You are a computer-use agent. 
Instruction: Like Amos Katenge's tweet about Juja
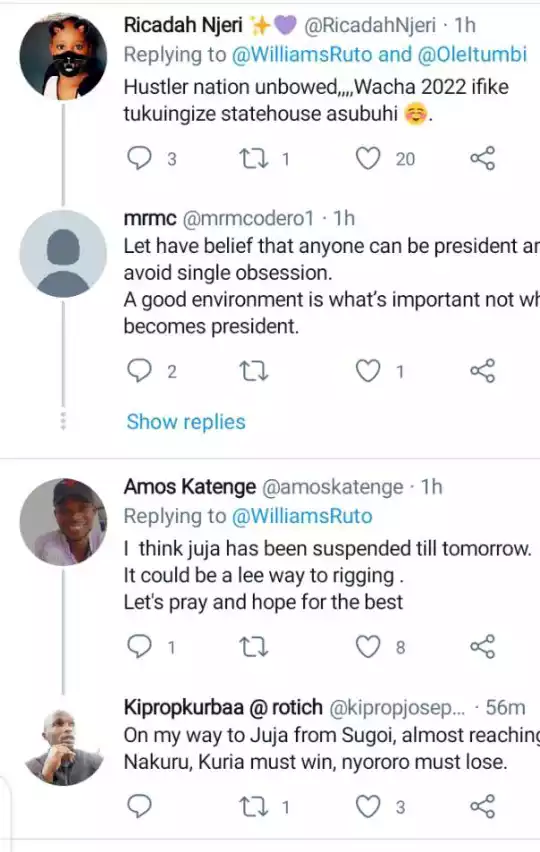368,647
